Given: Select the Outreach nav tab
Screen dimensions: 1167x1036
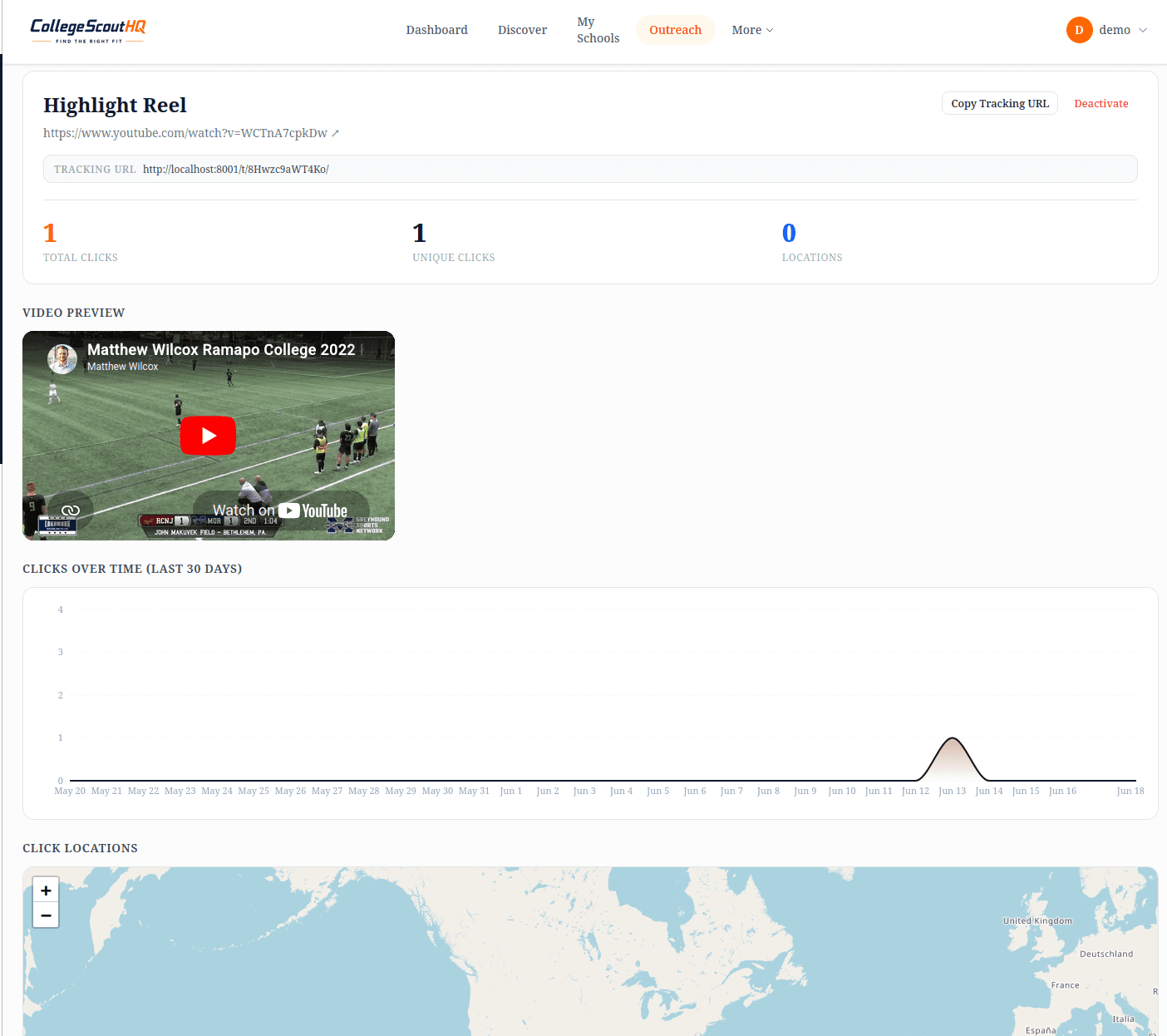Looking at the screenshot, I should [675, 30].
